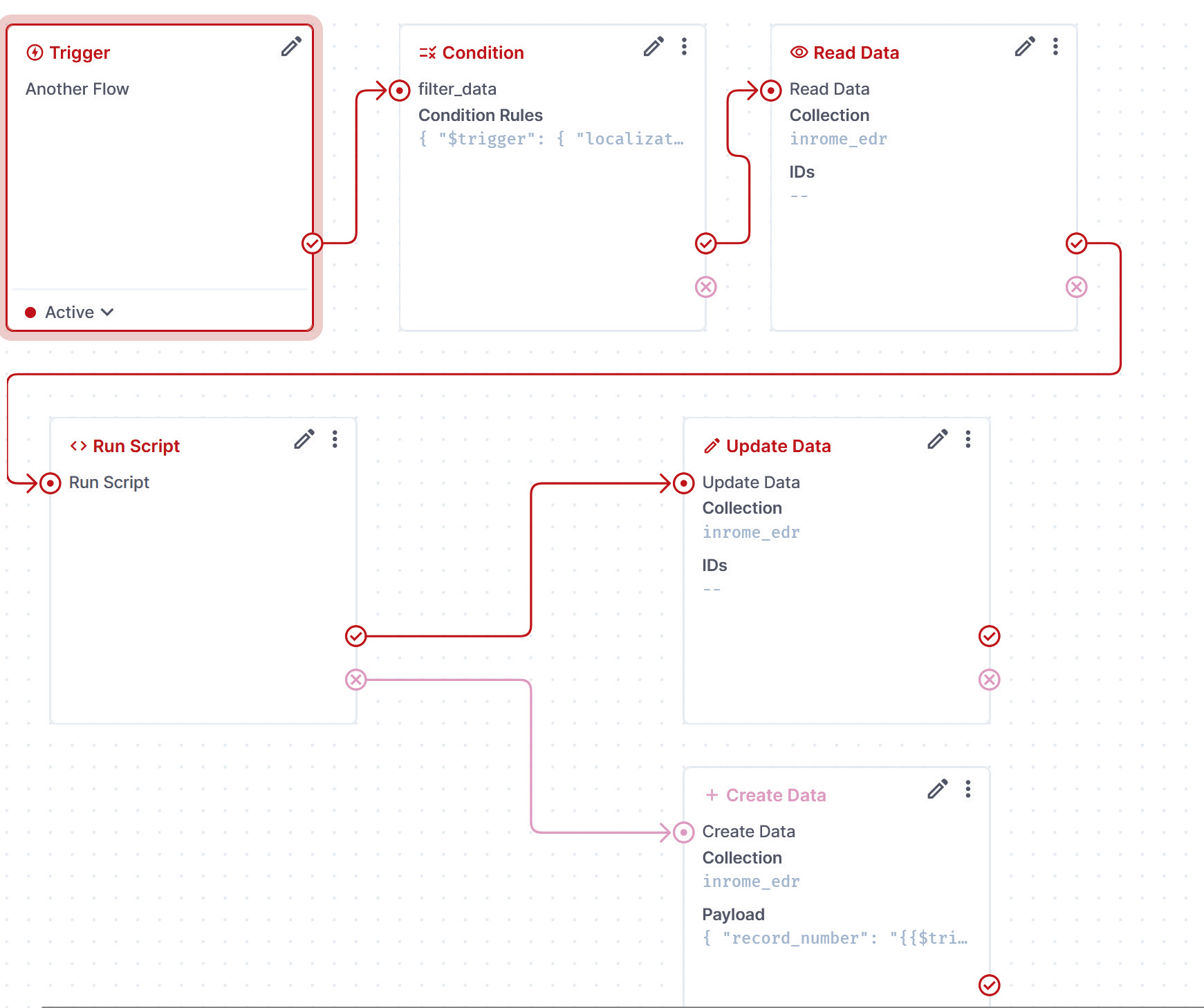
Task: Click the Condition Rules JSON preview
Action: 551,139
